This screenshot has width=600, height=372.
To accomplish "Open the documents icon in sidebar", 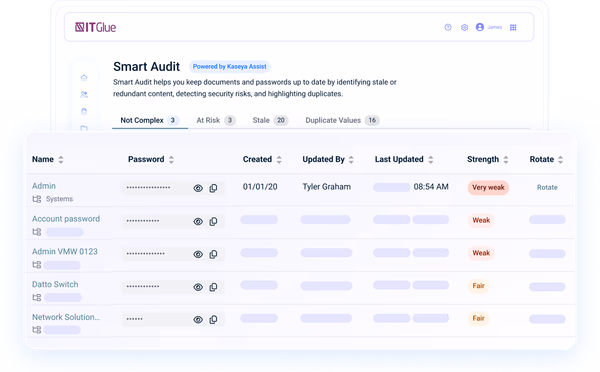I will pyautogui.click(x=84, y=111).
